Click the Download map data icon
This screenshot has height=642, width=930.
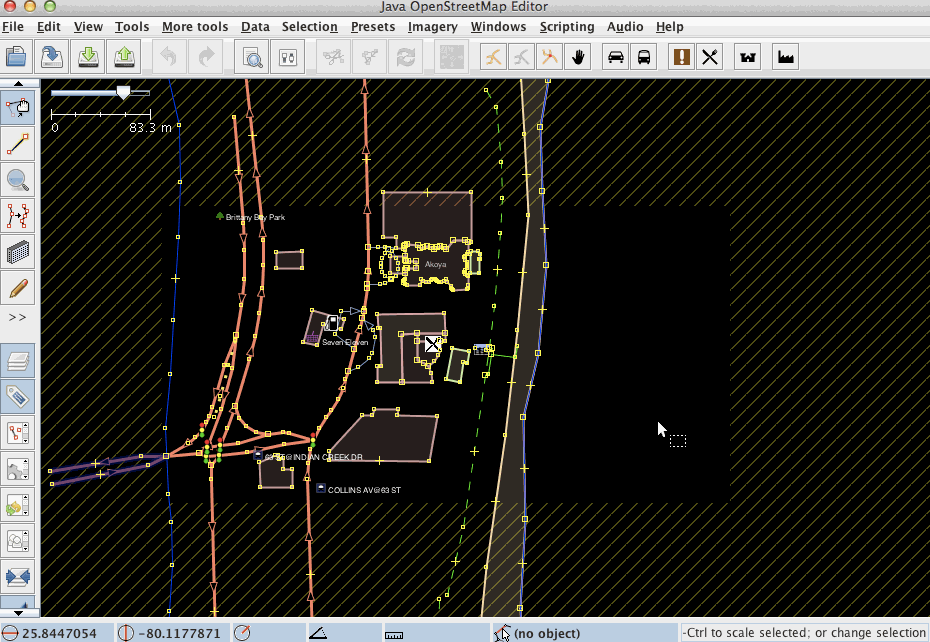coord(88,57)
